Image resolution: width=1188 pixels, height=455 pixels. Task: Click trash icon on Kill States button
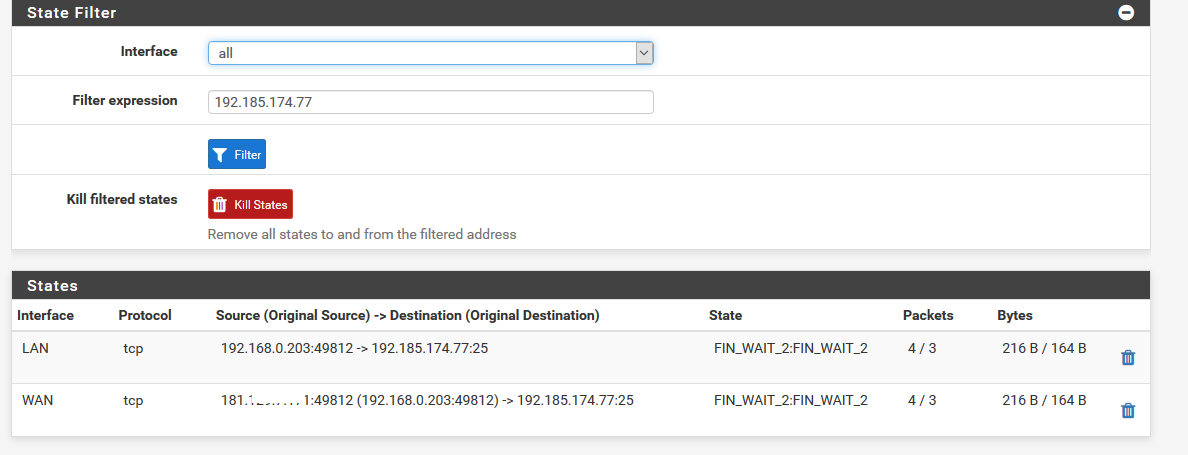click(220, 204)
